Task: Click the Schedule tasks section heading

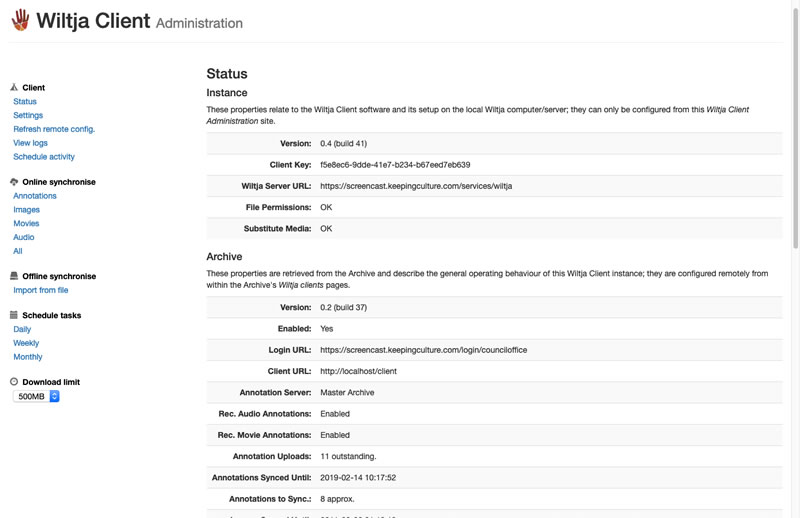Action: pyautogui.click(x=52, y=315)
